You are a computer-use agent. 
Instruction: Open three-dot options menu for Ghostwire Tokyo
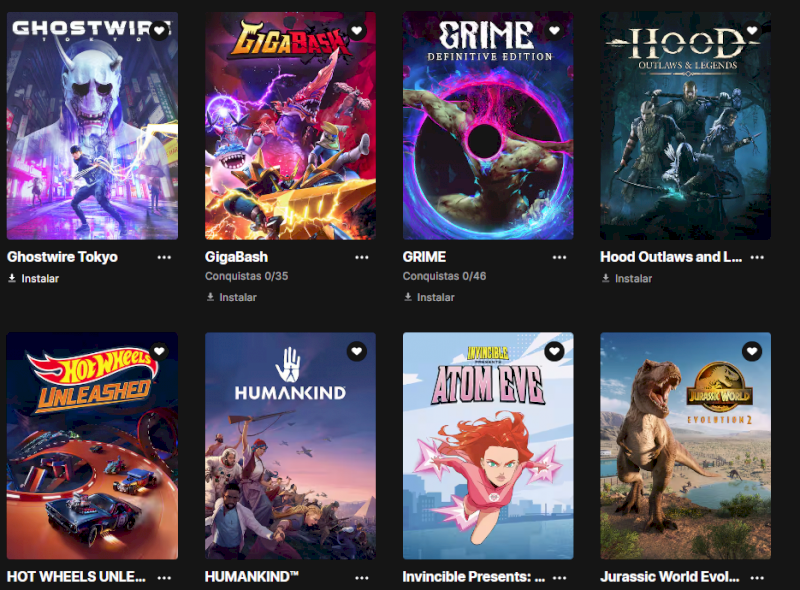tap(164, 257)
